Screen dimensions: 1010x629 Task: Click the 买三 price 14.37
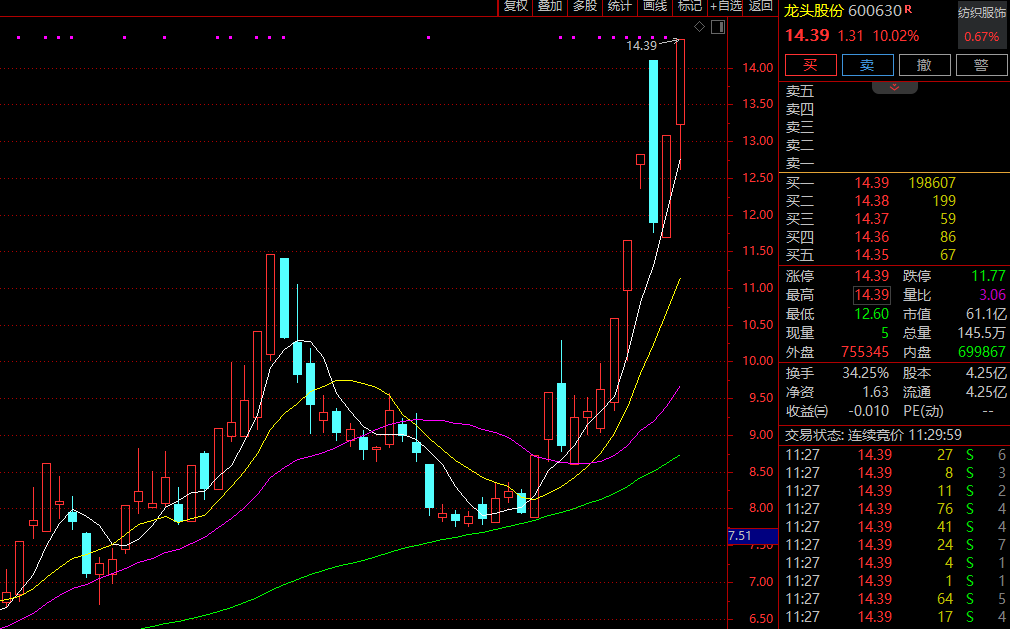click(x=872, y=219)
